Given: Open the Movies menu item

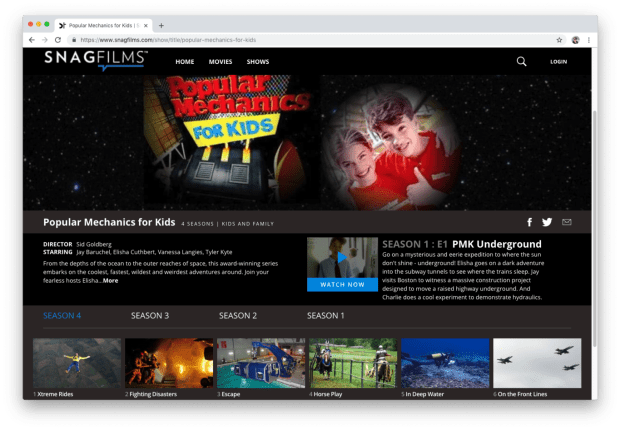Looking at the screenshot, I should (220, 62).
